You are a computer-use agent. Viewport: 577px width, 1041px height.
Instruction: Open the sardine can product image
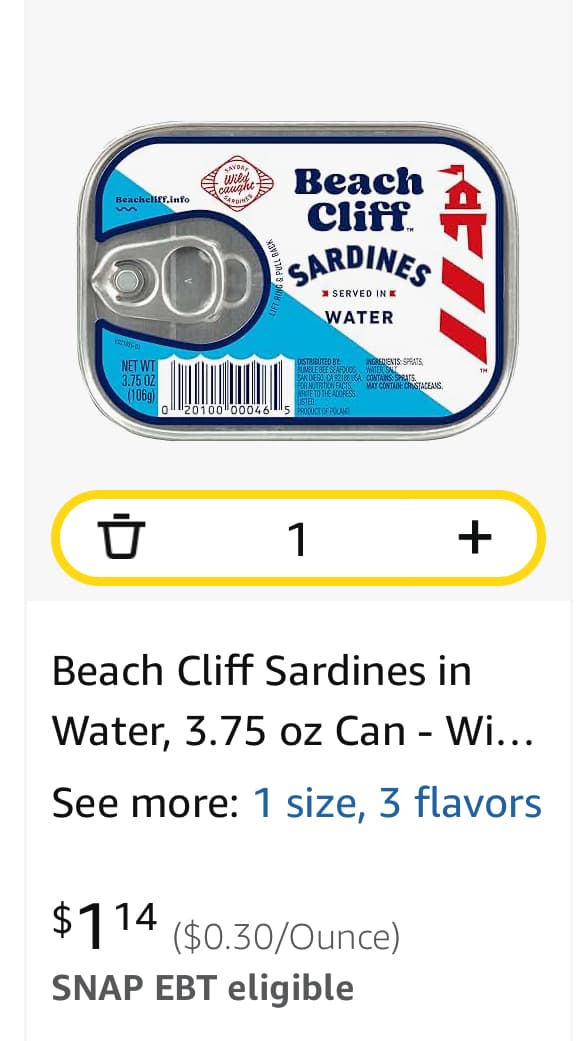coord(297,280)
